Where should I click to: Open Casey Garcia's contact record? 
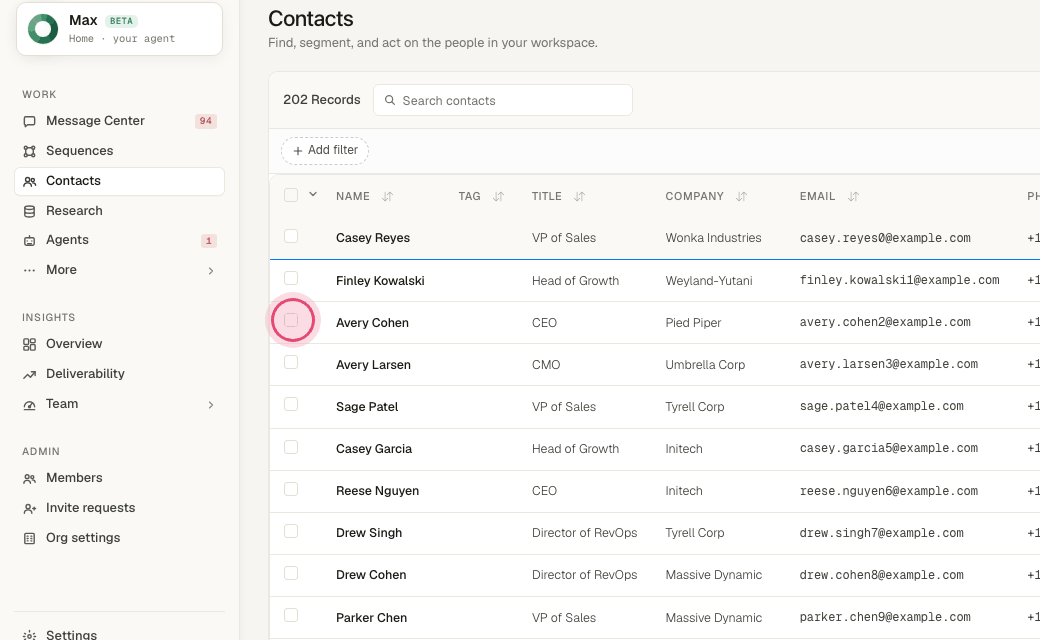(x=374, y=449)
